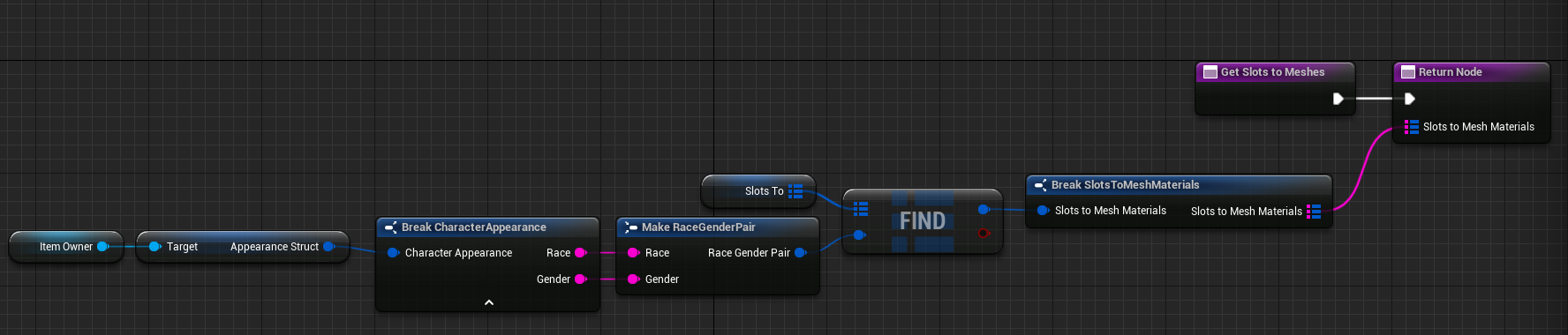The image size is (1568, 335).
Task: Click the Appearance Struct label text
Action: pyautogui.click(x=275, y=247)
